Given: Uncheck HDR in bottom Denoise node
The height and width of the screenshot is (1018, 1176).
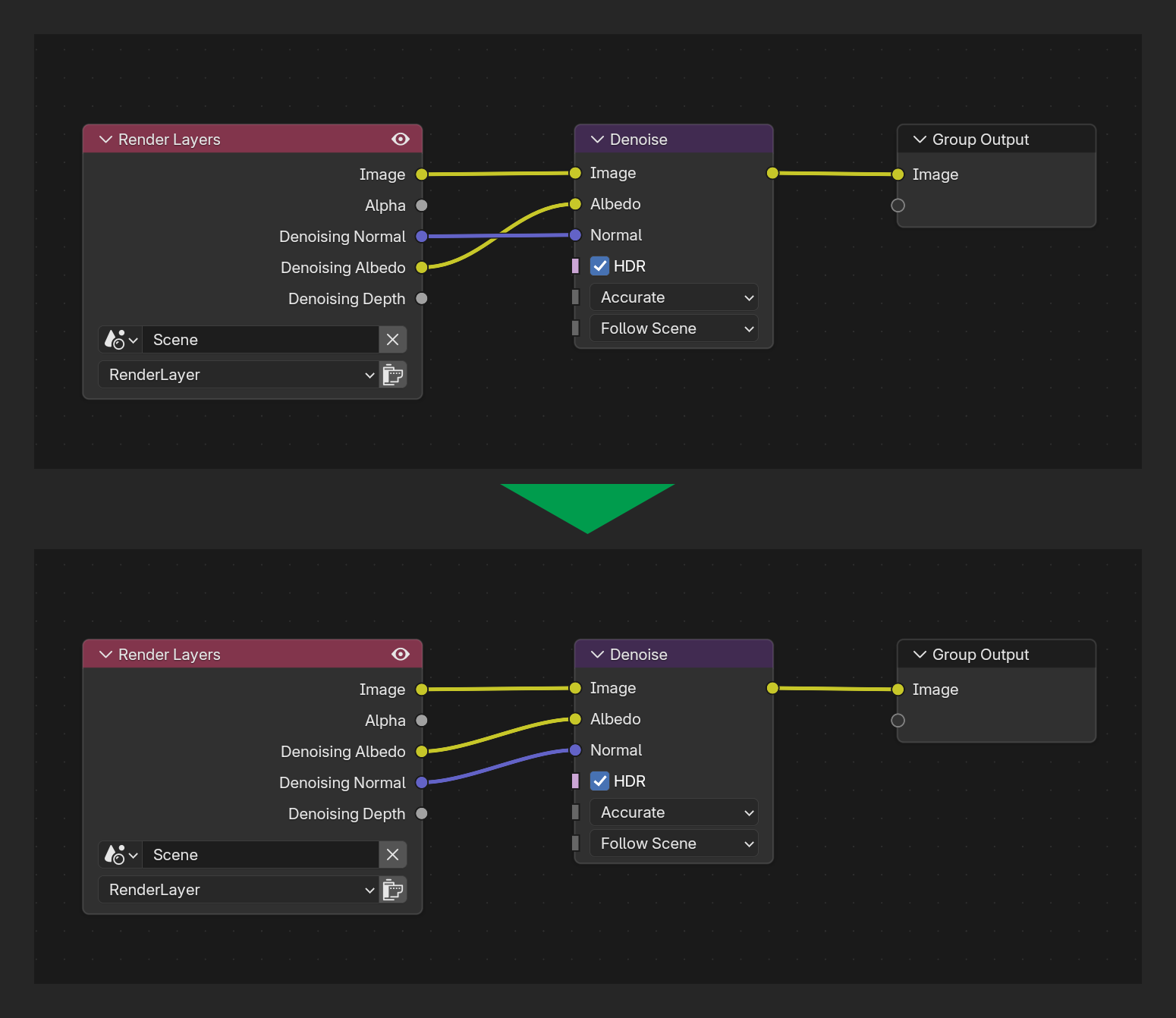Looking at the screenshot, I should (600, 781).
